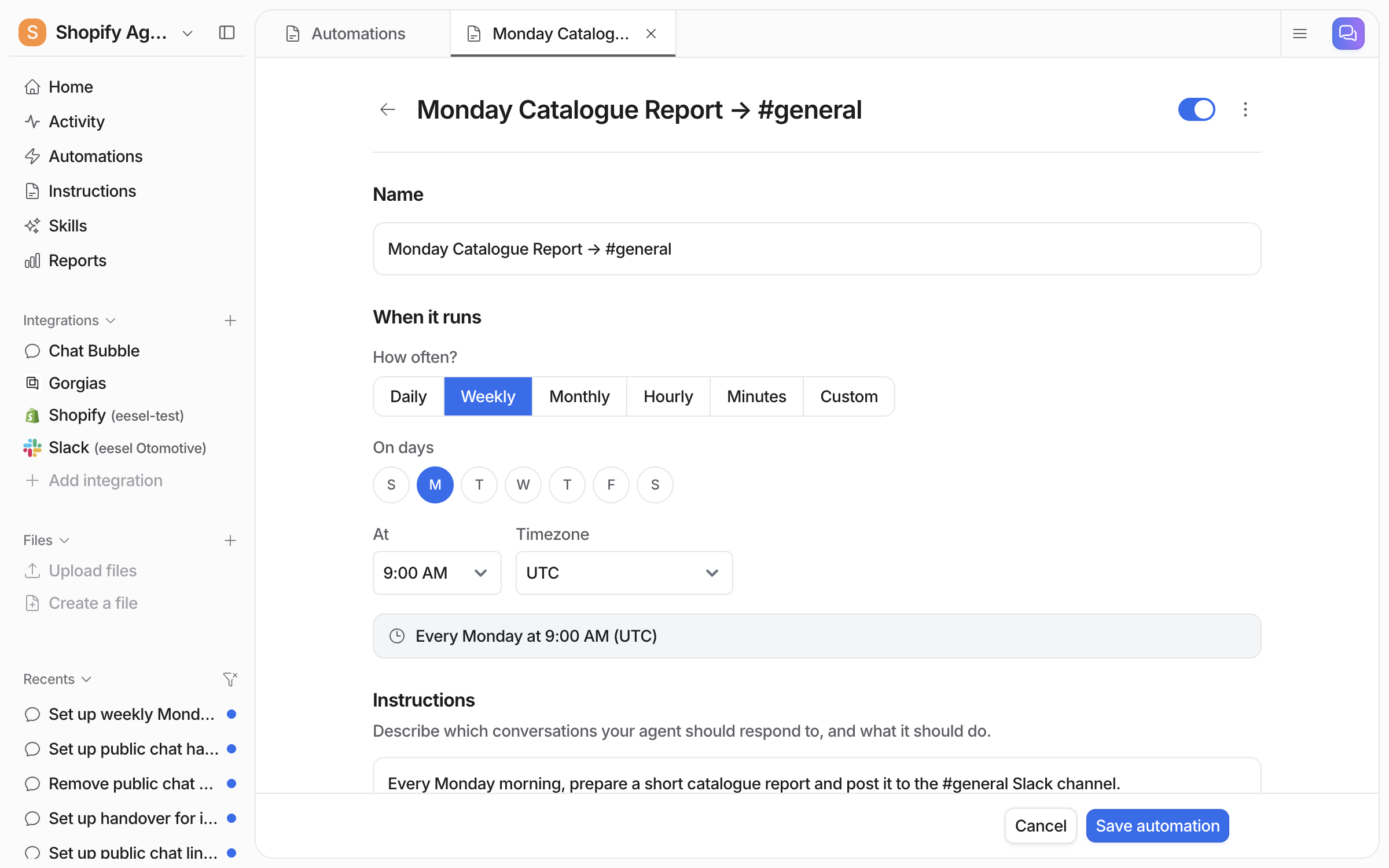Switch to the Automations tab

click(x=353, y=34)
